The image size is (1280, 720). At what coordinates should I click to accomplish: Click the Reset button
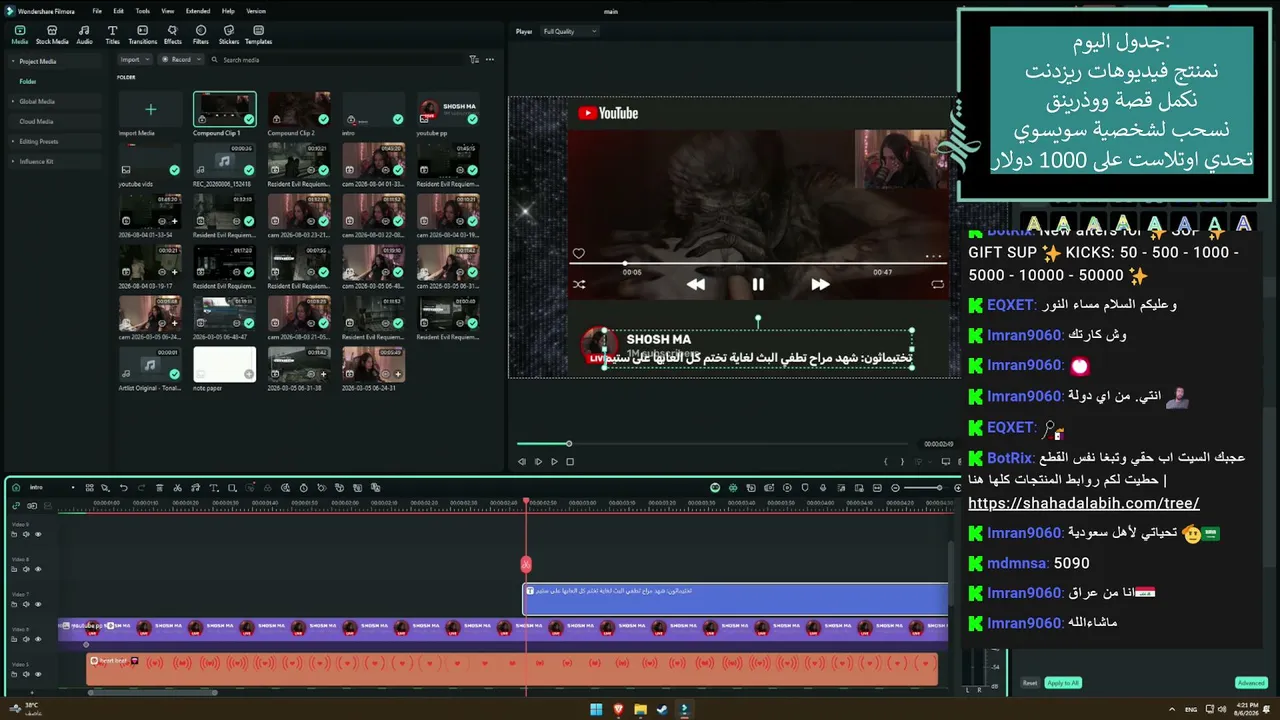point(1030,683)
